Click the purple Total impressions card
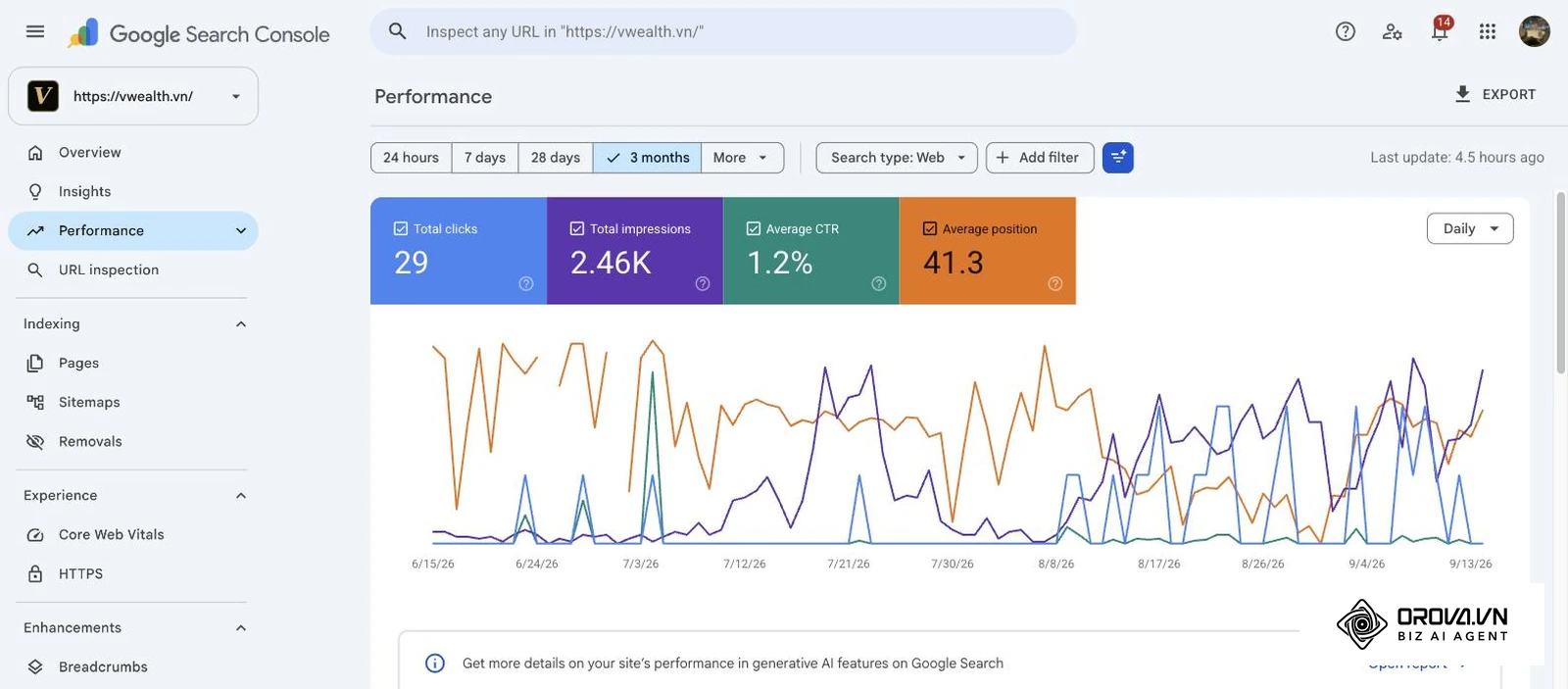 635,251
